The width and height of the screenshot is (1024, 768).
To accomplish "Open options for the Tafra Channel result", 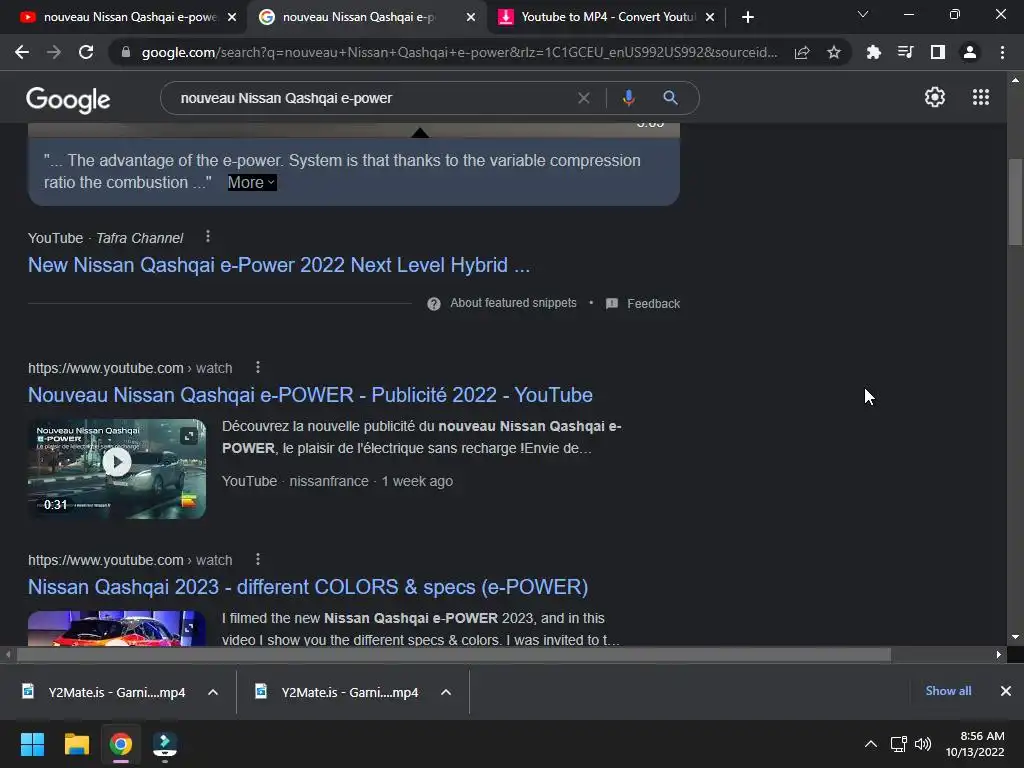I will point(208,236).
